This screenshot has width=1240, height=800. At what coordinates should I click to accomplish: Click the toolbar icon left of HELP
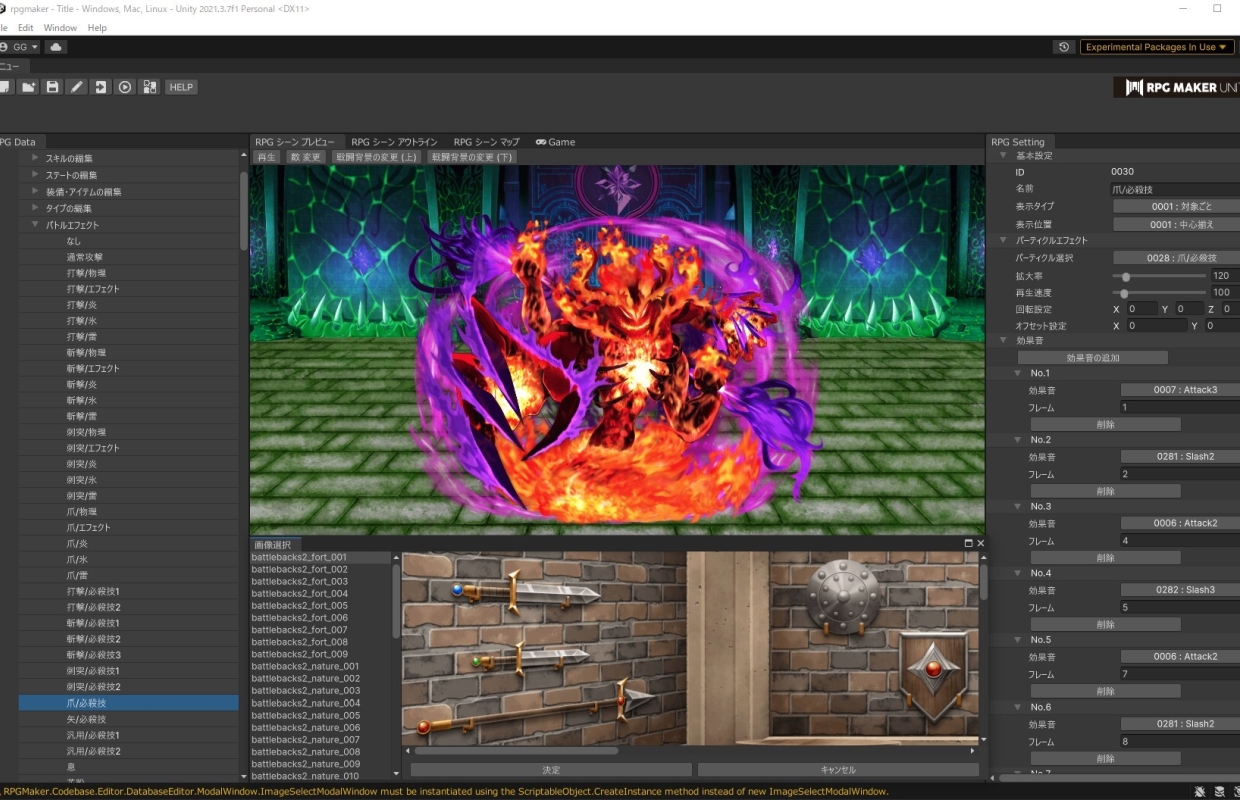click(x=149, y=87)
